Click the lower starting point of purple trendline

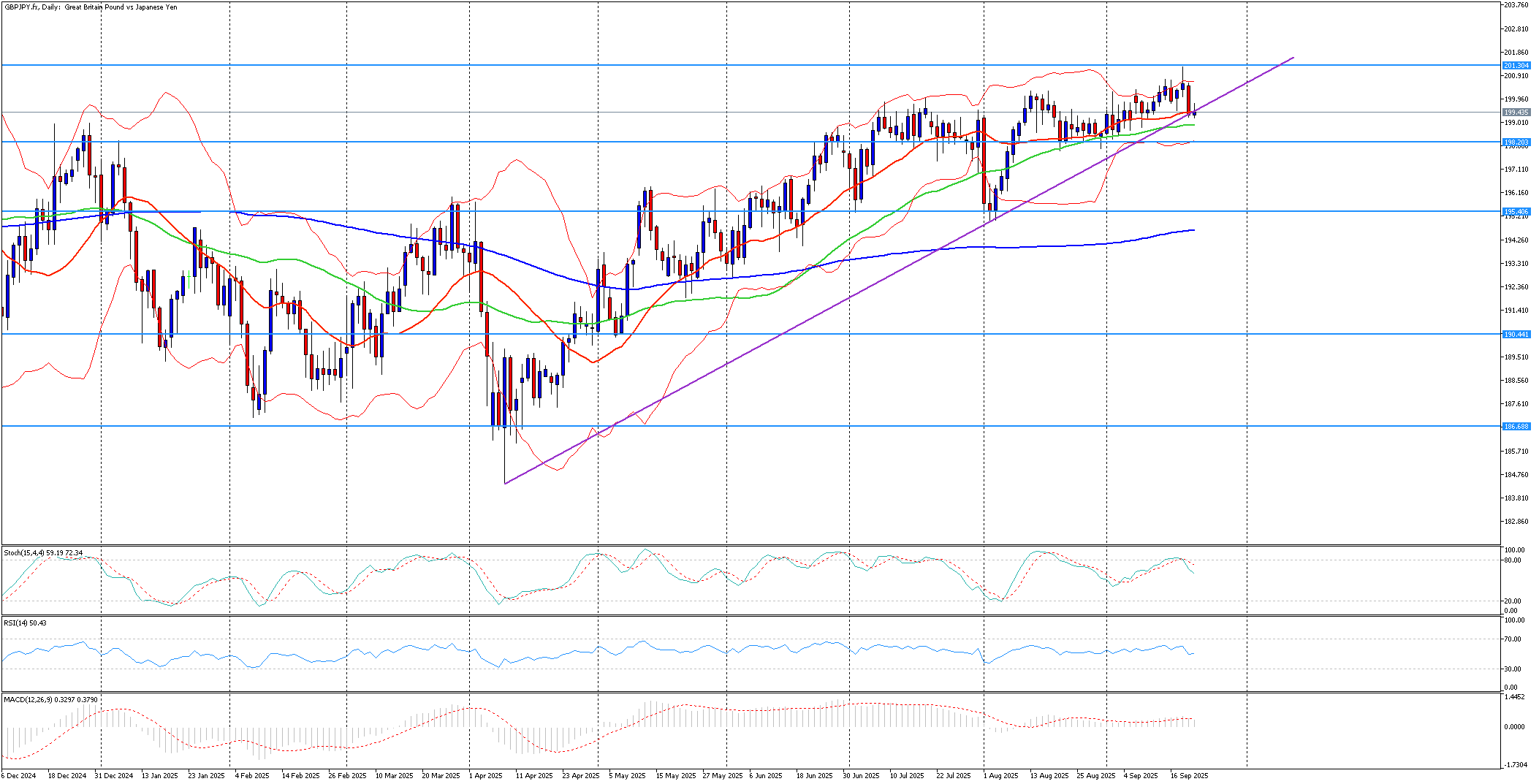(505, 483)
